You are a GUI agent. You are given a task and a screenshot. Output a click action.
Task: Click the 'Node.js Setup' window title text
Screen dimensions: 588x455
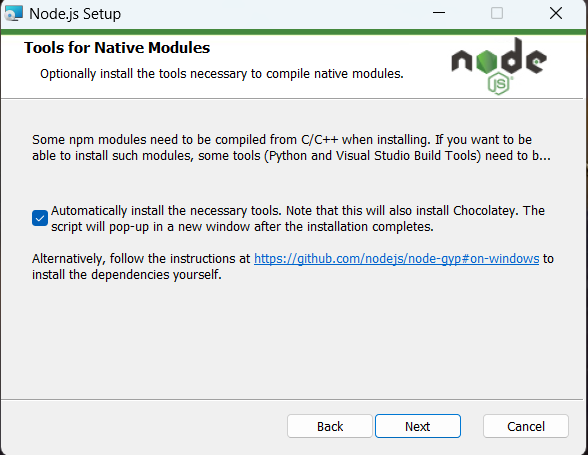point(75,14)
